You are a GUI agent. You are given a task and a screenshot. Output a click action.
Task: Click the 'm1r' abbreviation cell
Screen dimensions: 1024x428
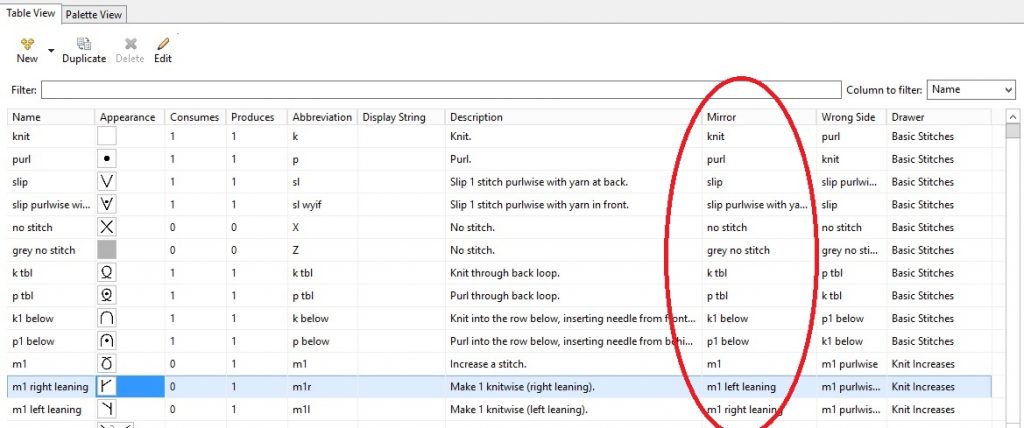pos(302,387)
